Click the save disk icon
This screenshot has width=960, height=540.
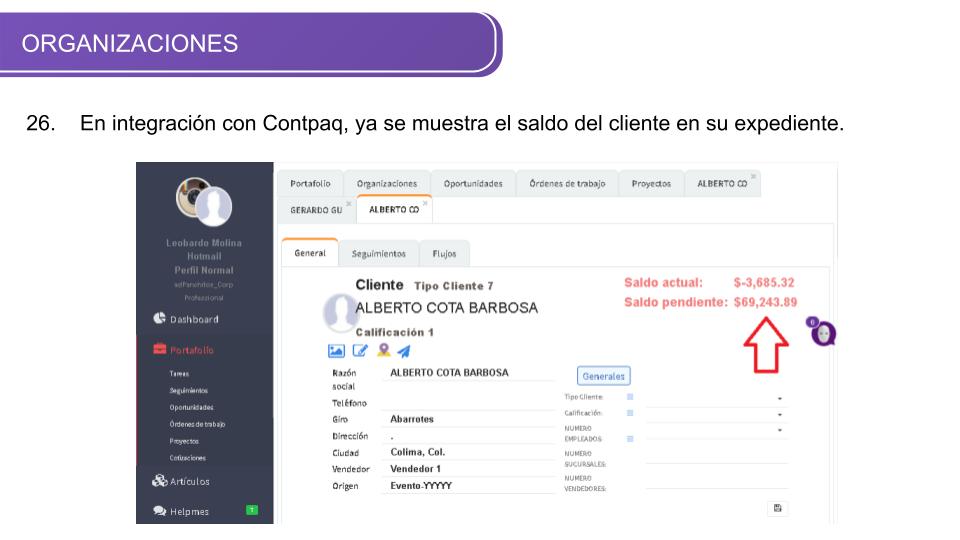point(778,508)
